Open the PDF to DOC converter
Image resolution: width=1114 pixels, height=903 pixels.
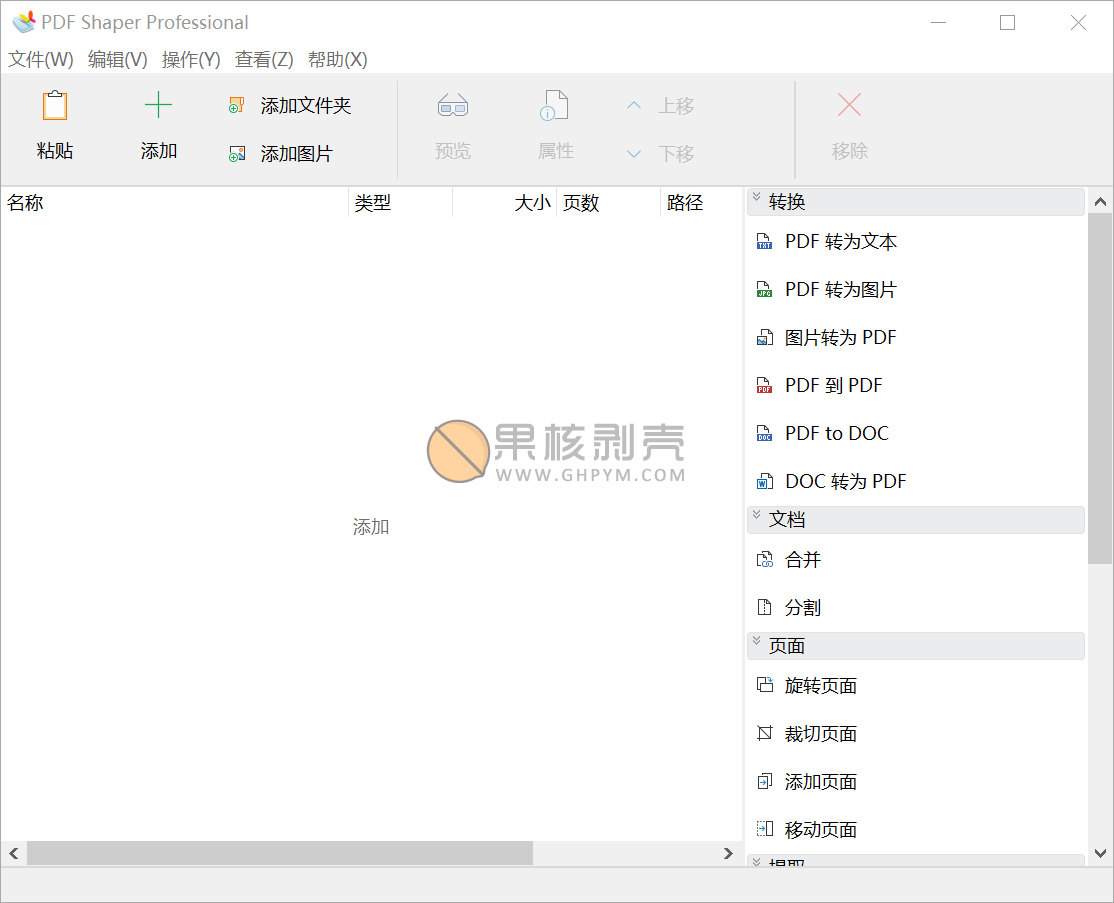[x=836, y=433]
